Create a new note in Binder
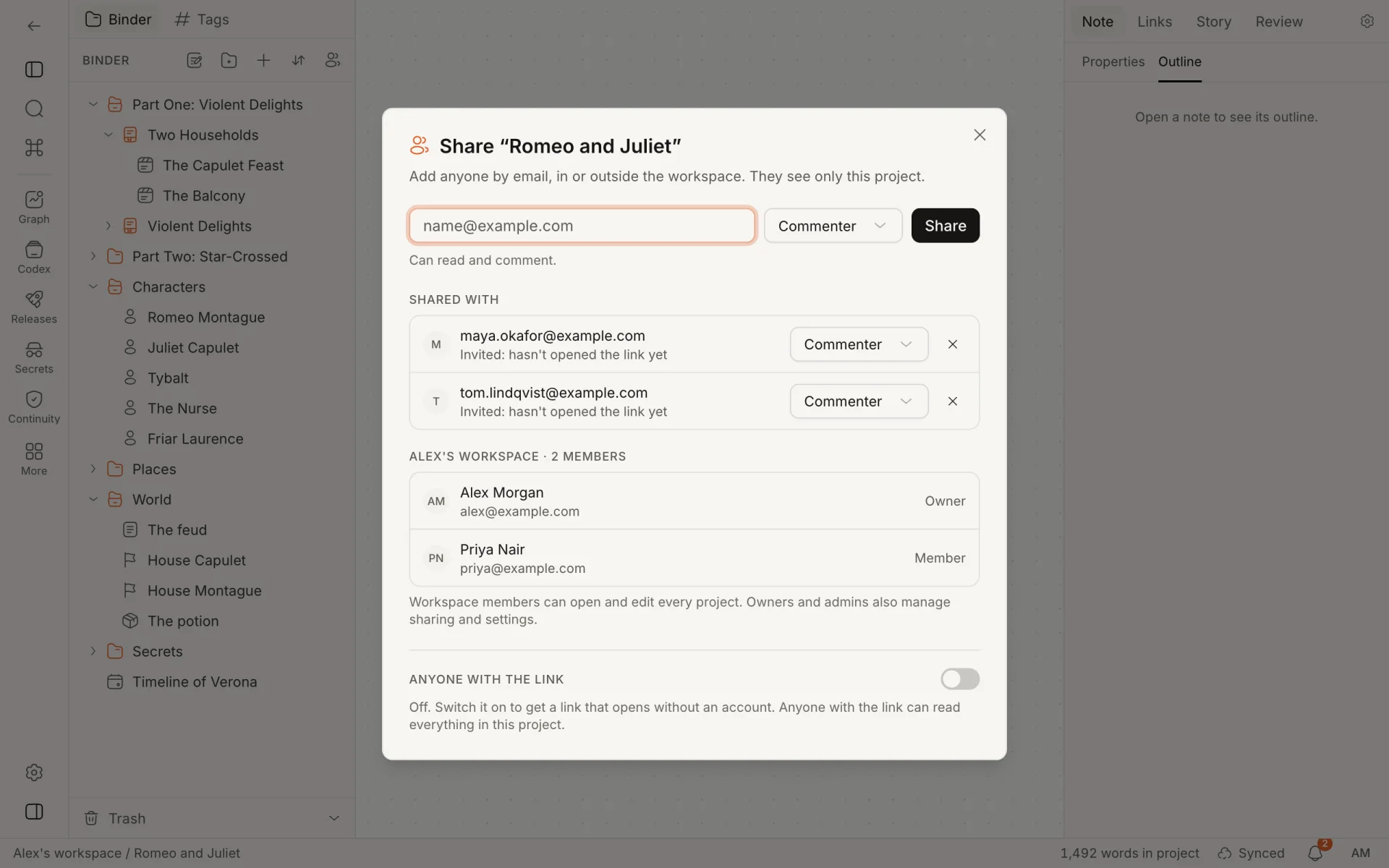The width and height of the screenshot is (1389, 868). [x=194, y=61]
